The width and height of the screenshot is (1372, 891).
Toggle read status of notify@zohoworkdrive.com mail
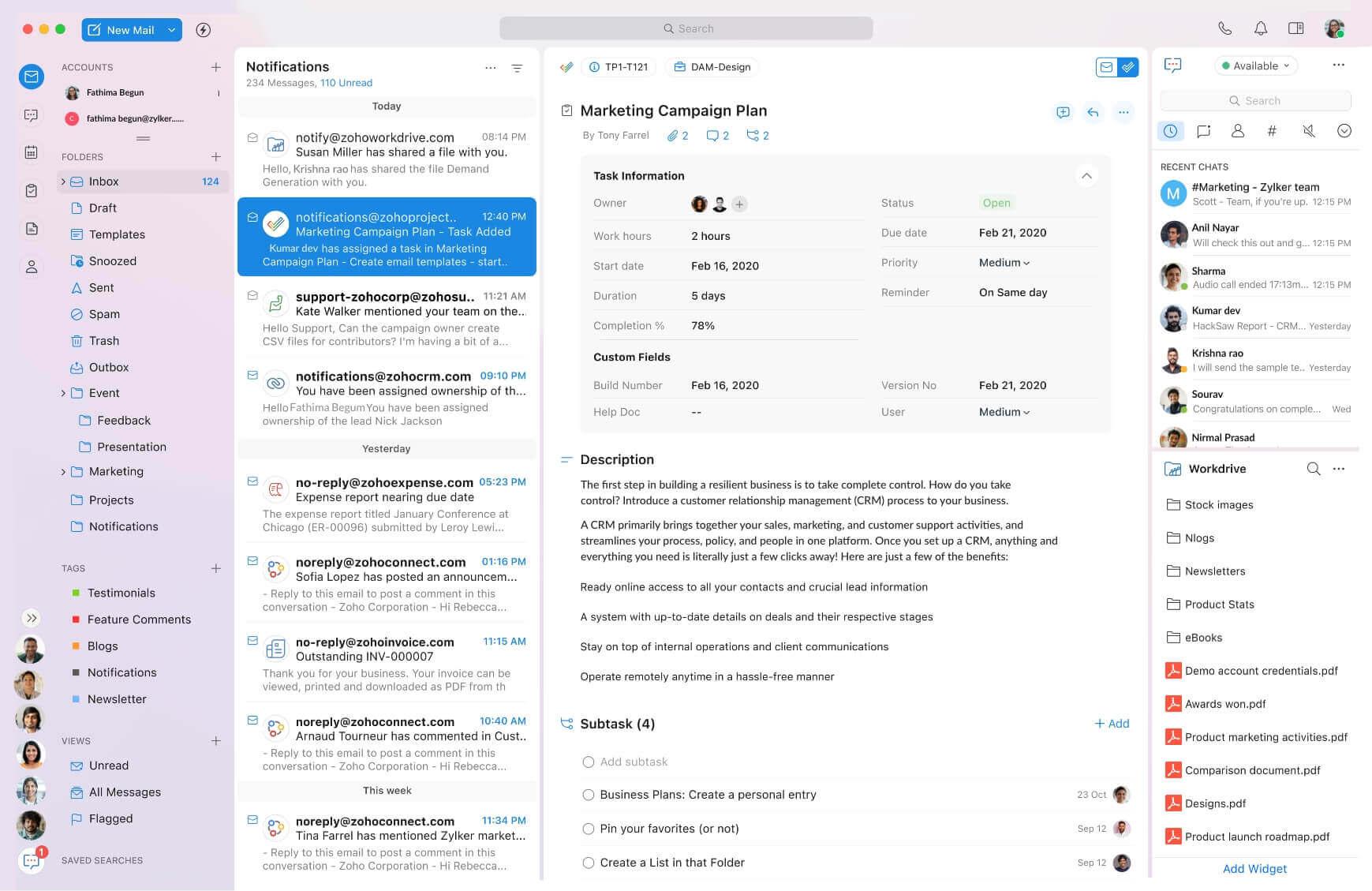click(x=252, y=137)
